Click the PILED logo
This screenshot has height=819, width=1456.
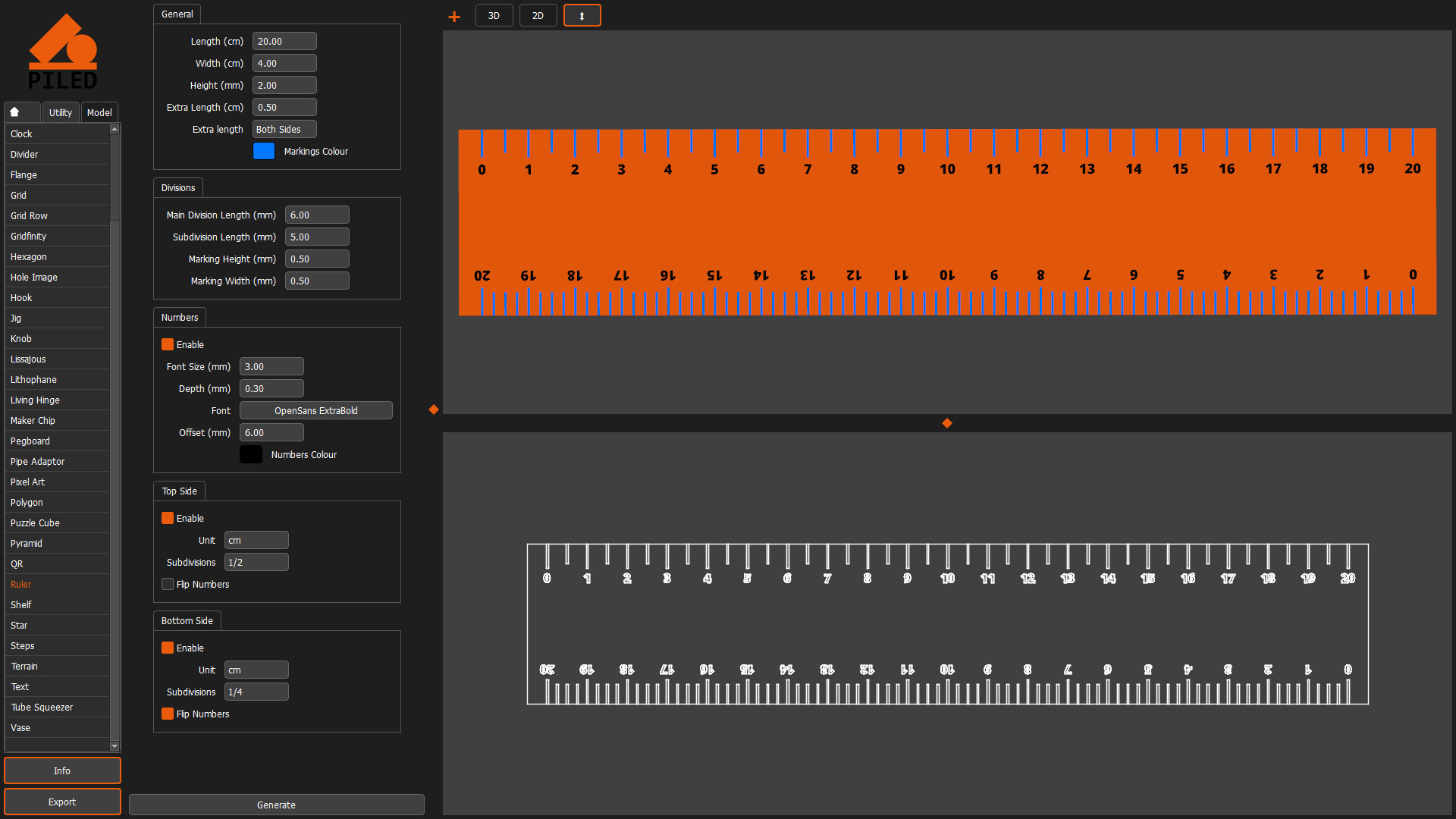(x=63, y=52)
